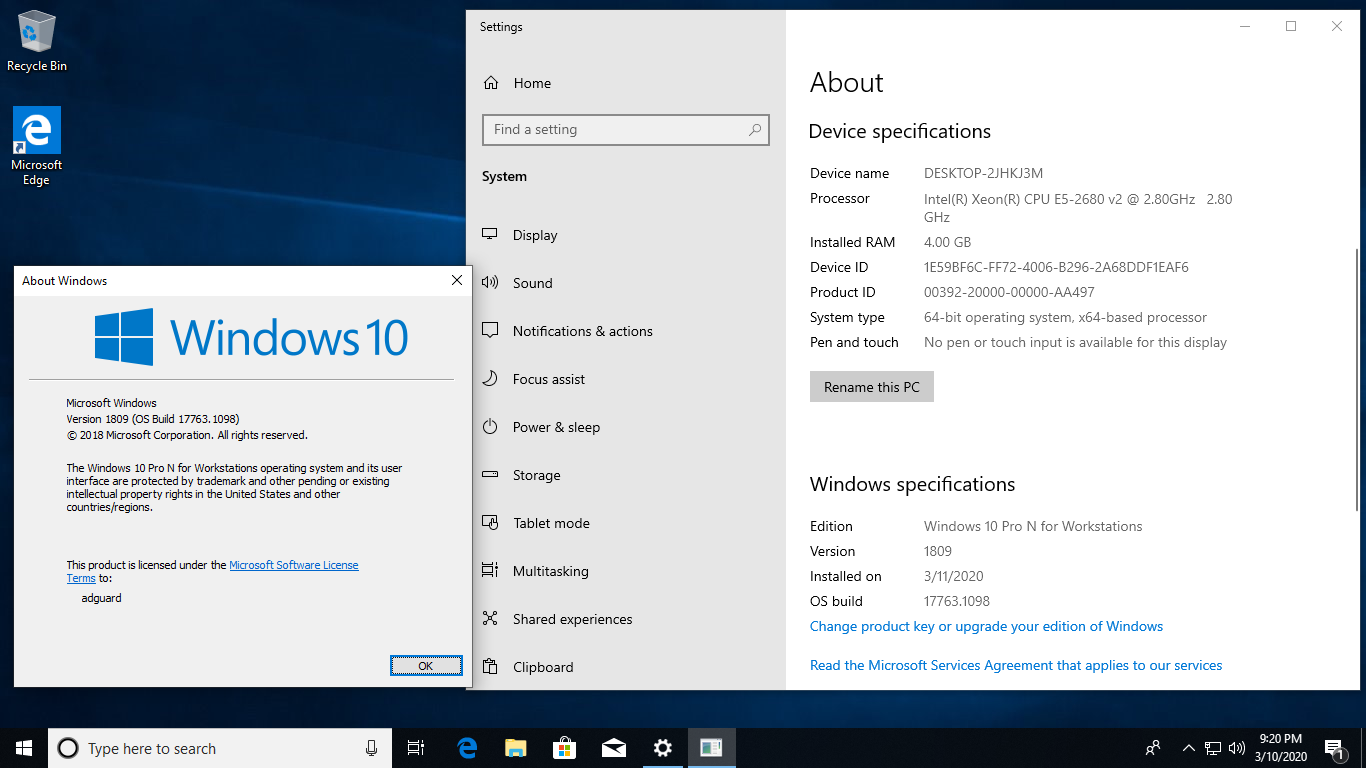
Task: Click the Multitasking icon
Action: pyautogui.click(x=490, y=571)
